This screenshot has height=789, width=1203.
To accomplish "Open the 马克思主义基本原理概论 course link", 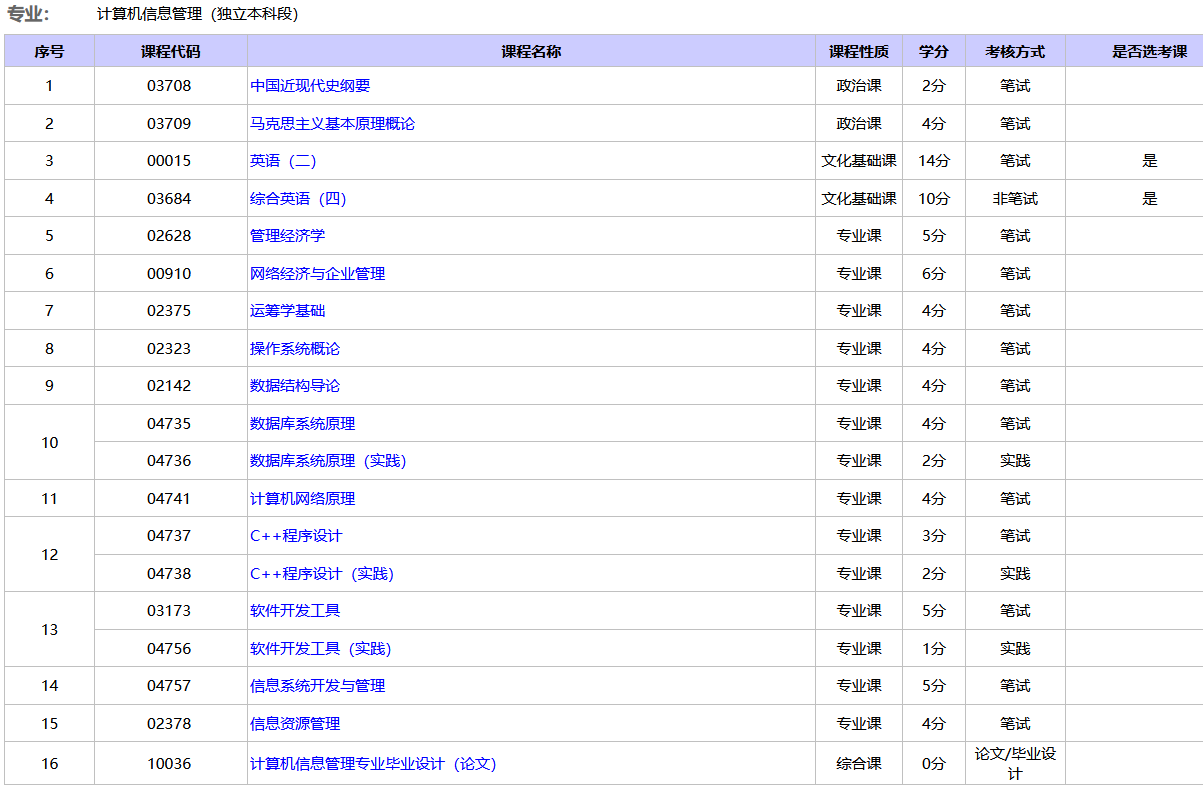I will pos(332,124).
